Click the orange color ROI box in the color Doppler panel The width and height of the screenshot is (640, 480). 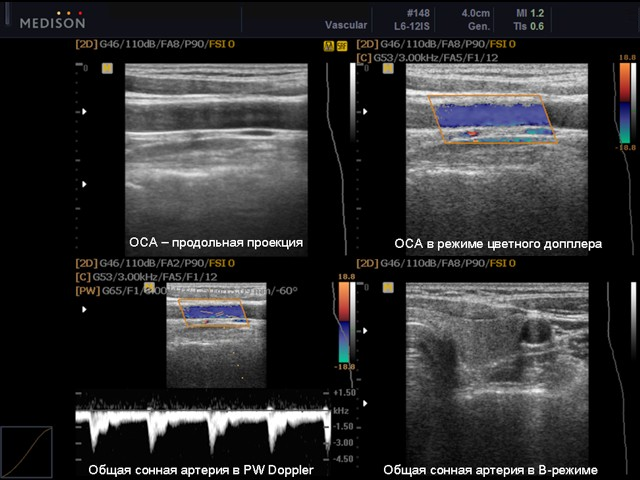[493, 119]
